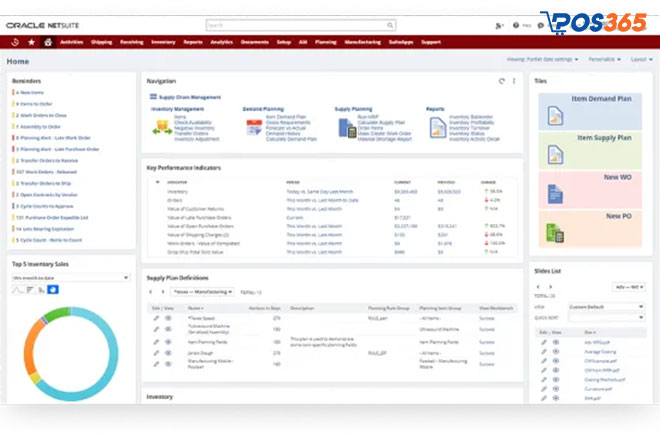660x440 pixels.
Task: Click the Demand Planning calendar icon
Action: point(251,127)
